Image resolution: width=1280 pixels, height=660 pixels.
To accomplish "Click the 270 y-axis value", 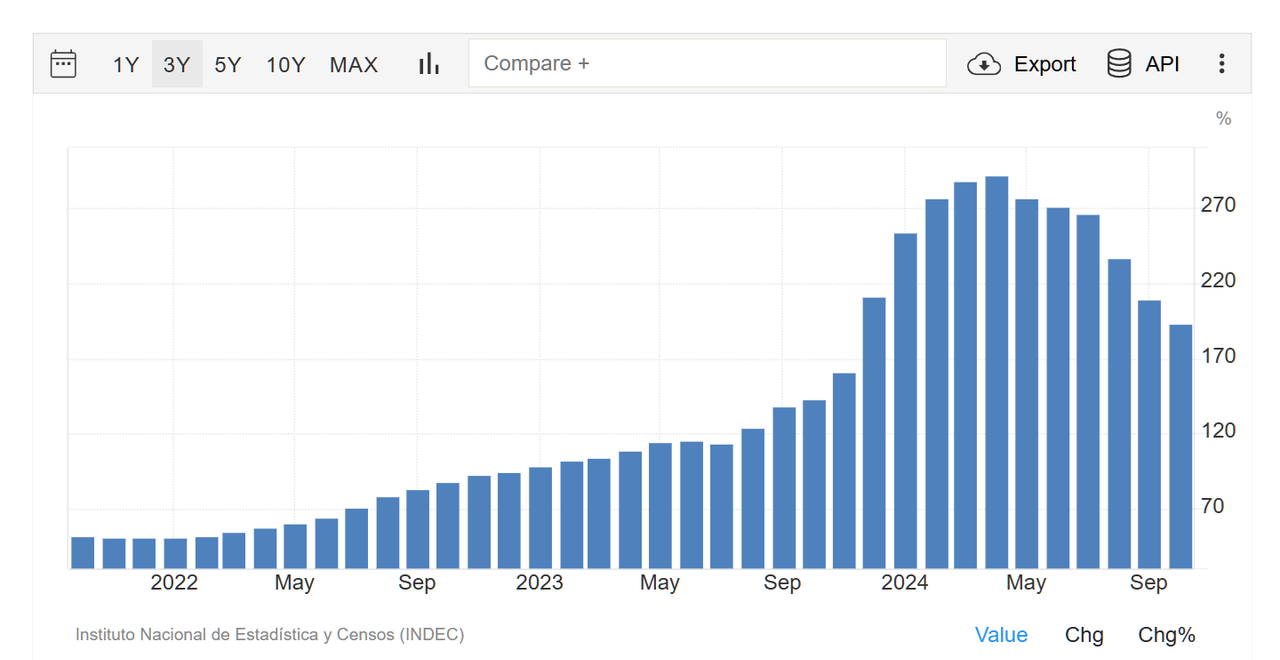I will coord(1218,205).
